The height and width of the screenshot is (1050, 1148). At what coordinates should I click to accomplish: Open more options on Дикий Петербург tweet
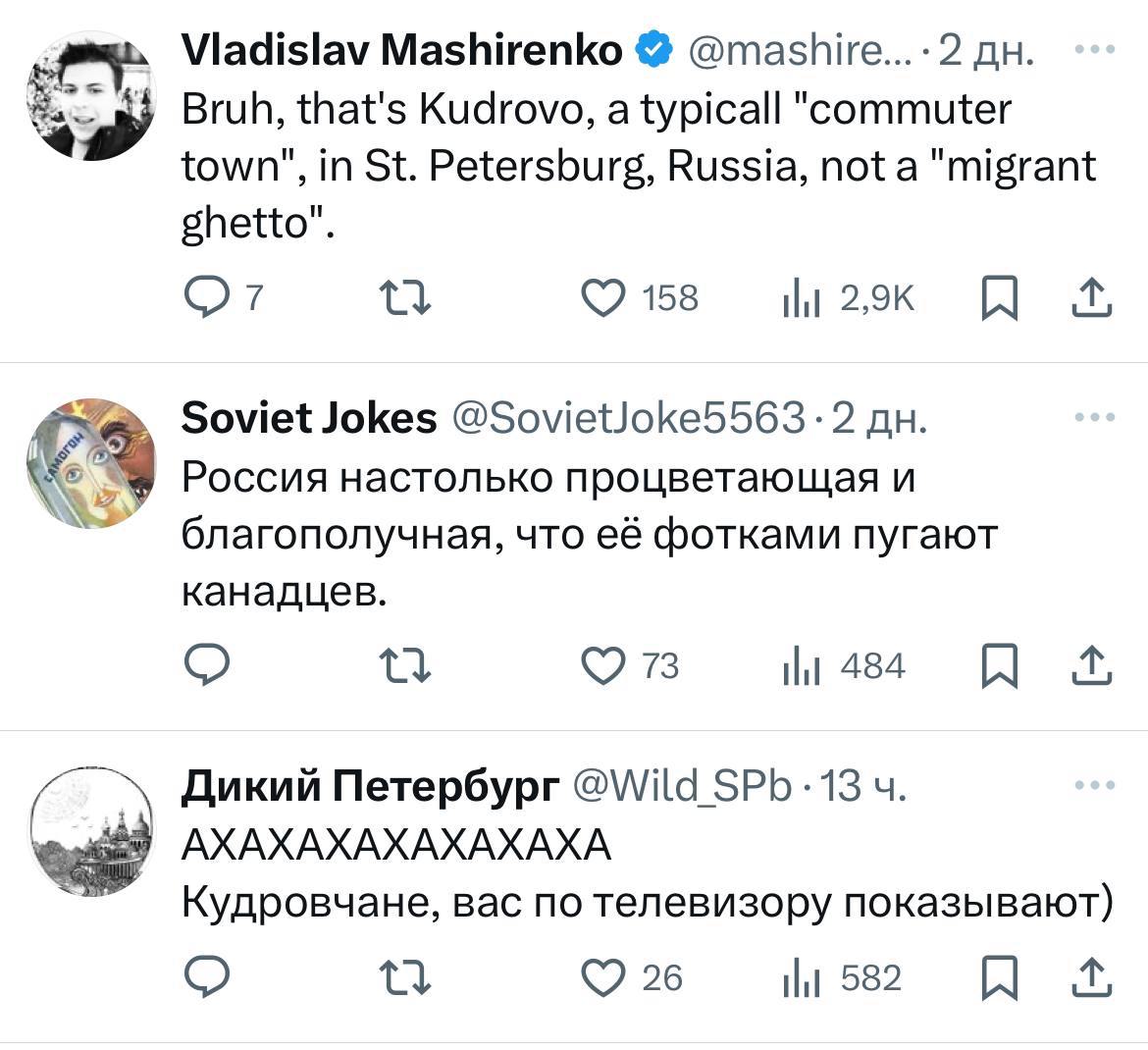pos(1094,785)
